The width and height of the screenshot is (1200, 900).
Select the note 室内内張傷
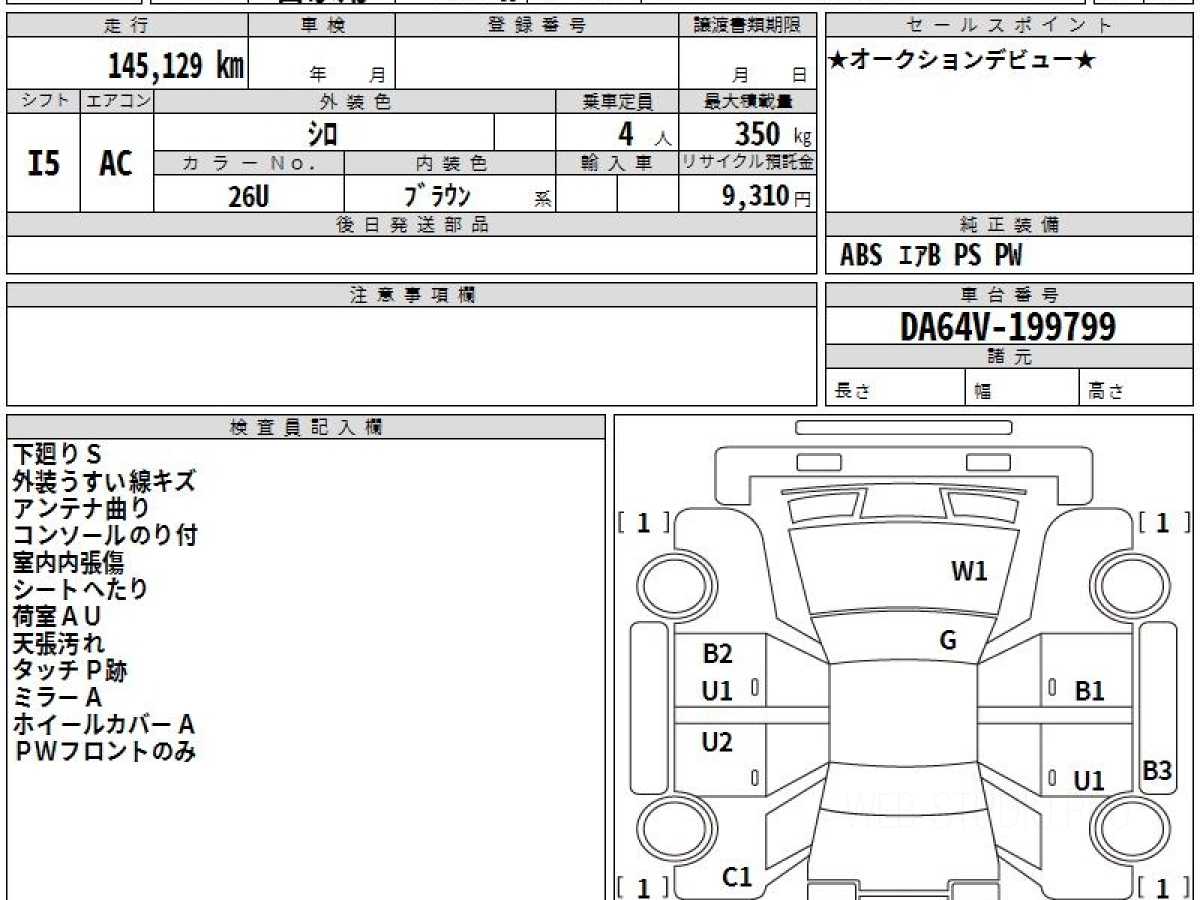(x=68, y=563)
